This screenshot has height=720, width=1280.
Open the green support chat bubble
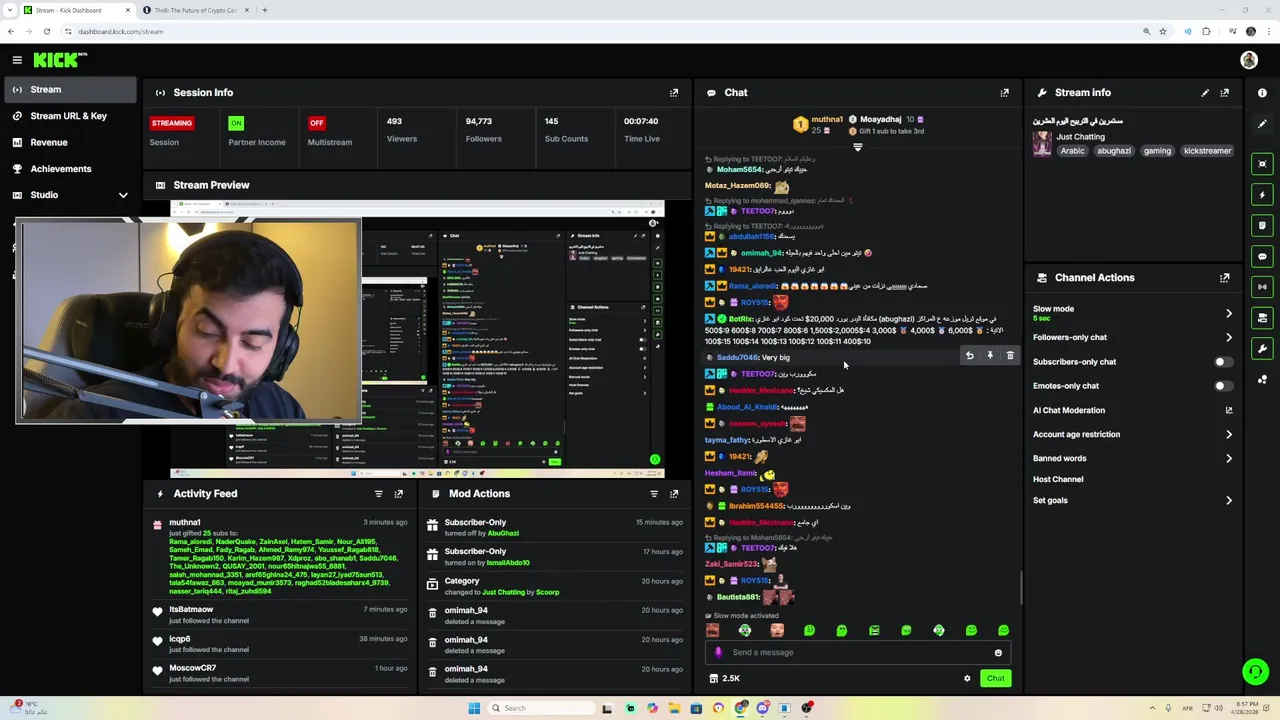pyautogui.click(x=1255, y=671)
